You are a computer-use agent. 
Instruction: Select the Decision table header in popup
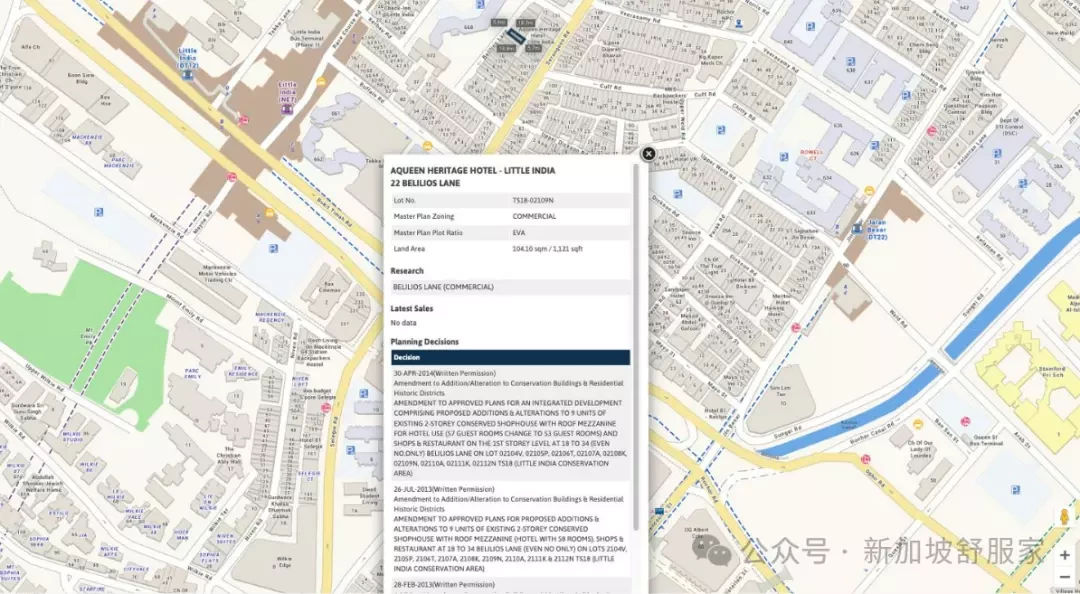[x=510, y=358]
